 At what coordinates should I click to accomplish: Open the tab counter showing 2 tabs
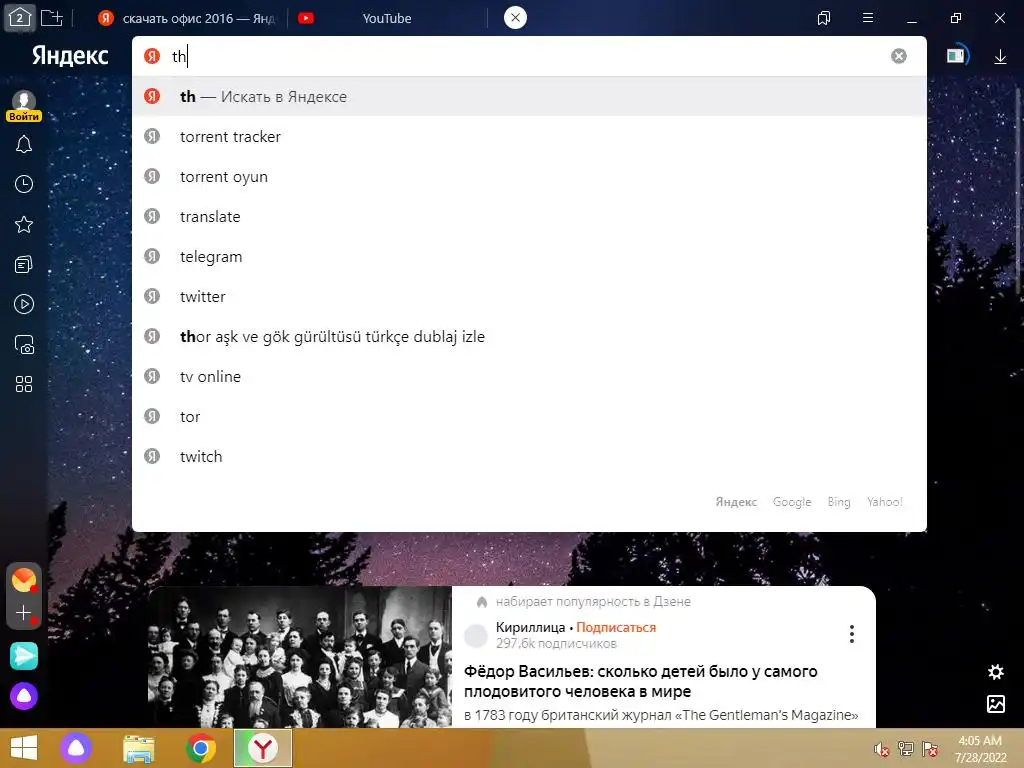pos(20,18)
